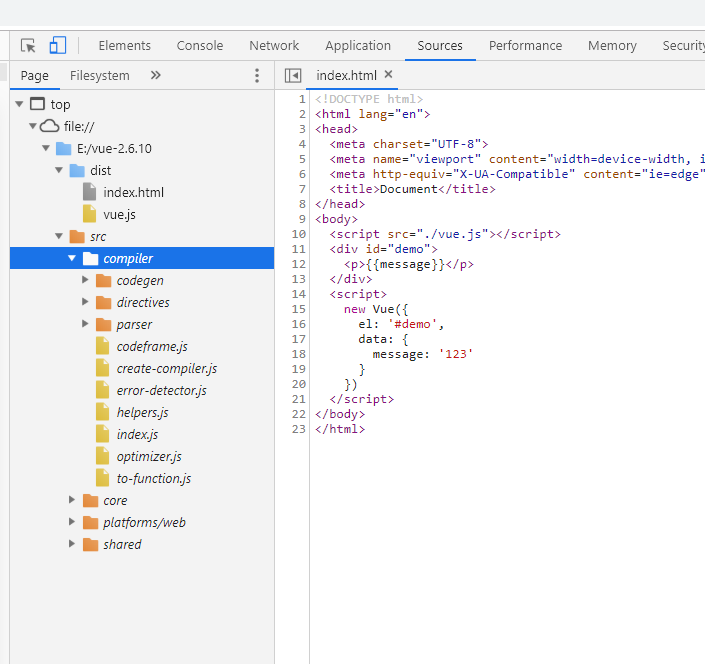Image resolution: width=705 pixels, height=664 pixels.
Task: Click the parser folder icon
Action: coord(103,325)
